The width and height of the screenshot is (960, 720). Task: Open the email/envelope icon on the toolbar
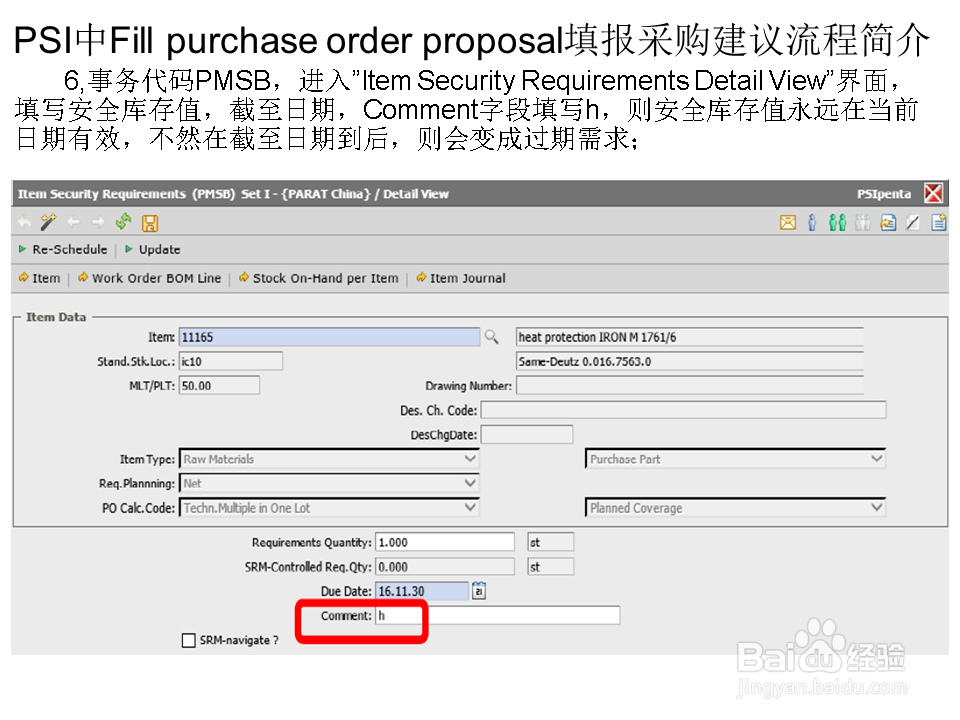coord(787,223)
